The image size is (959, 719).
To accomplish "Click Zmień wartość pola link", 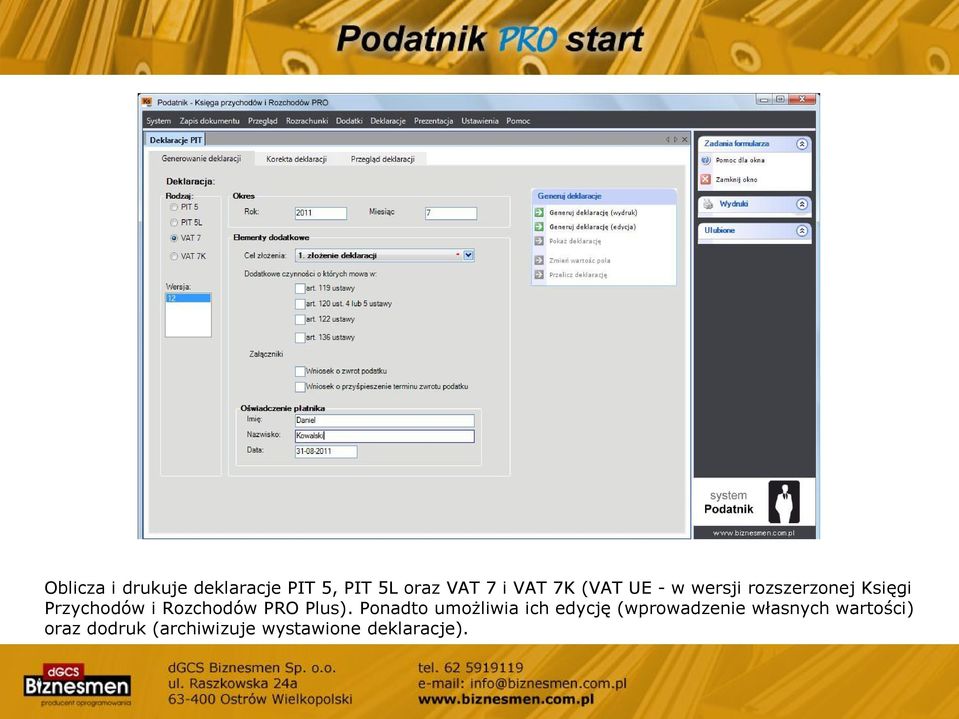I will click(x=580, y=260).
